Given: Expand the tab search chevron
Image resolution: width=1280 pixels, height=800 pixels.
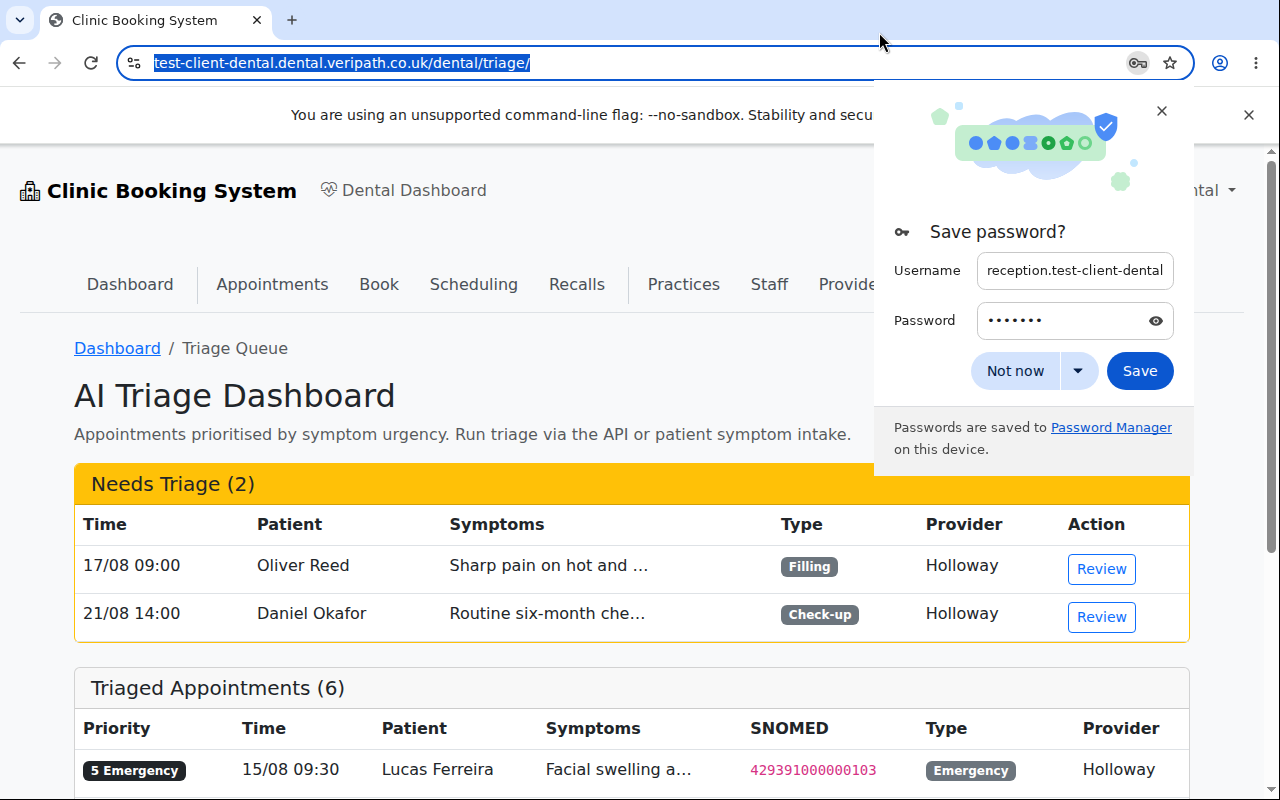Looking at the screenshot, I should tap(20, 20).
